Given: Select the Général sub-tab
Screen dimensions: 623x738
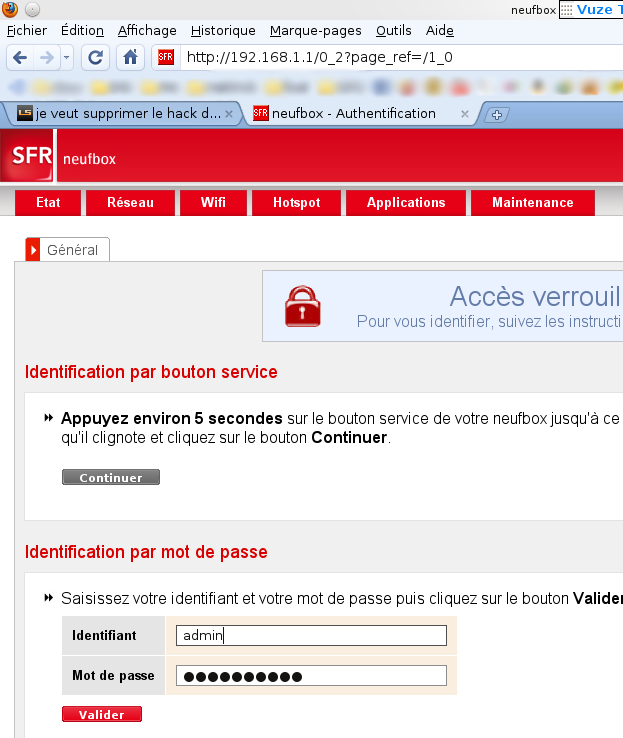Looking at the screenshot, I should [68, 249].
